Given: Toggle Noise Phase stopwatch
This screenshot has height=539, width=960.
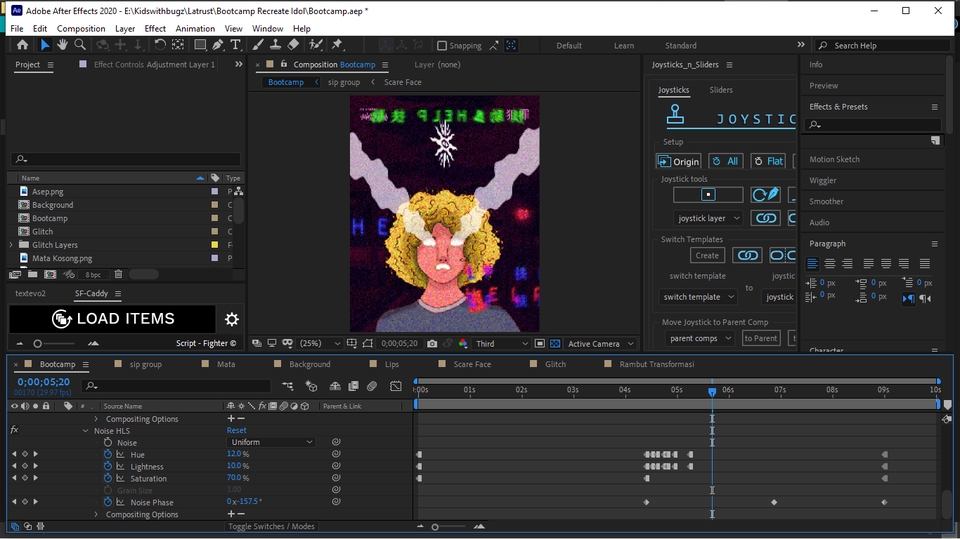Looking at the screenshot, I should 108,502.
